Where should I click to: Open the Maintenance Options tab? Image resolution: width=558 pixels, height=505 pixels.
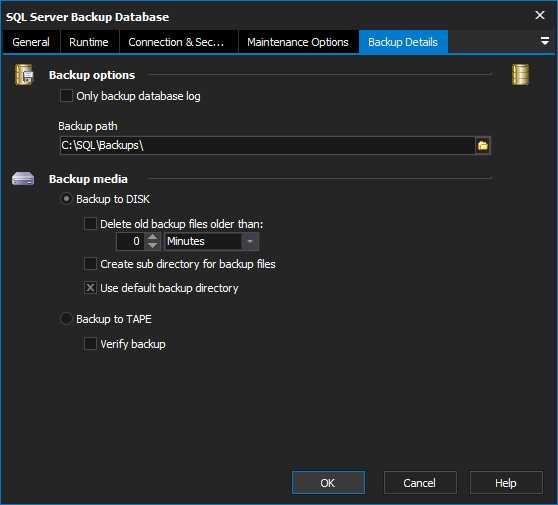click(298, 42)
